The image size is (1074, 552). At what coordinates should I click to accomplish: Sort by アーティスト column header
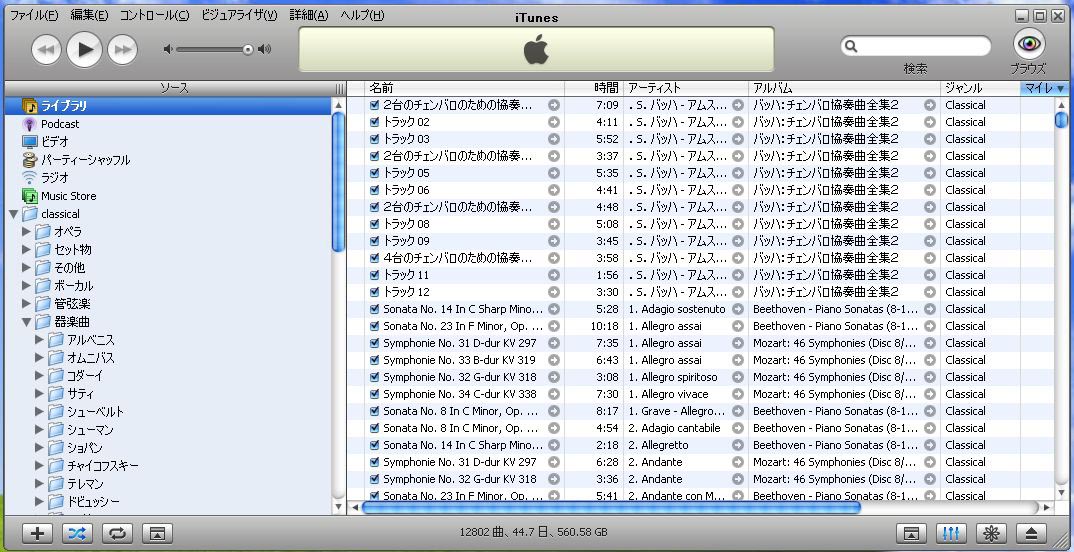coord(686,88)
